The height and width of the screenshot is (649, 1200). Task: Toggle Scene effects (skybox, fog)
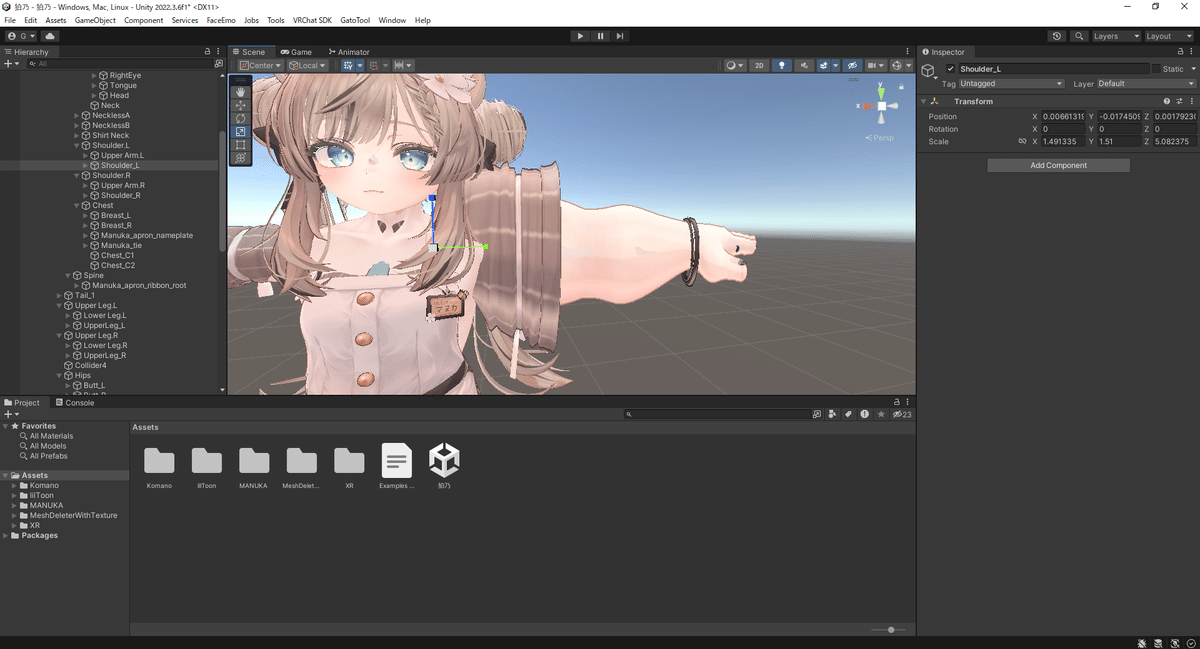826,66
